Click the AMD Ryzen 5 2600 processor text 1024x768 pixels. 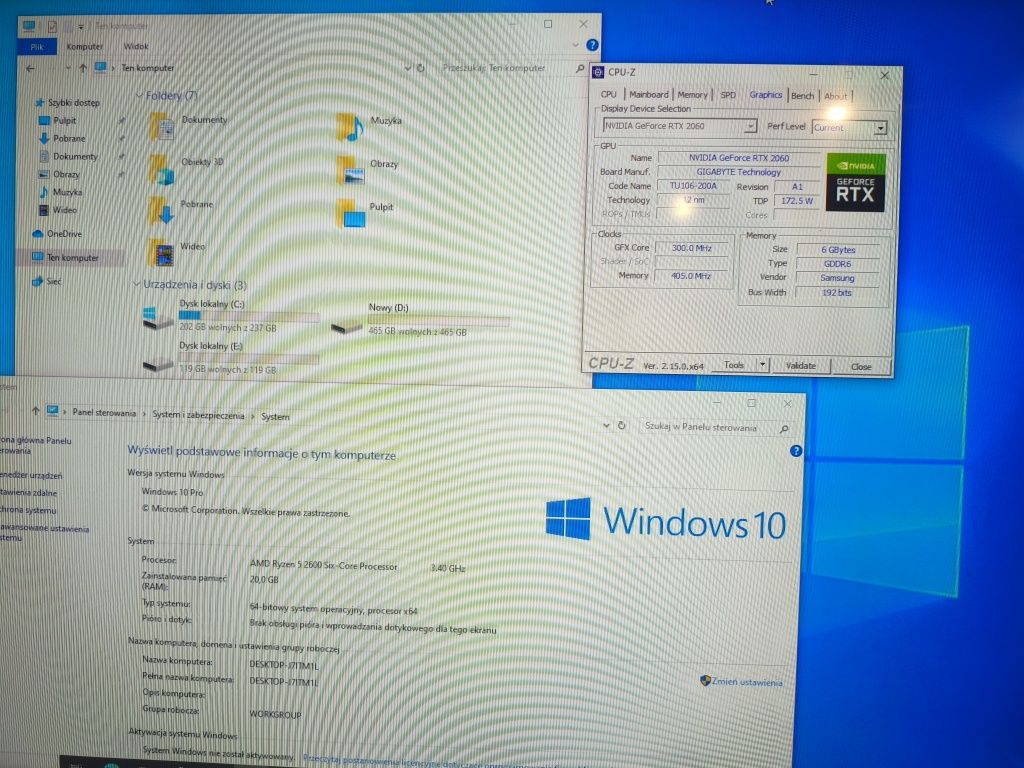click(x=323, y=566)
